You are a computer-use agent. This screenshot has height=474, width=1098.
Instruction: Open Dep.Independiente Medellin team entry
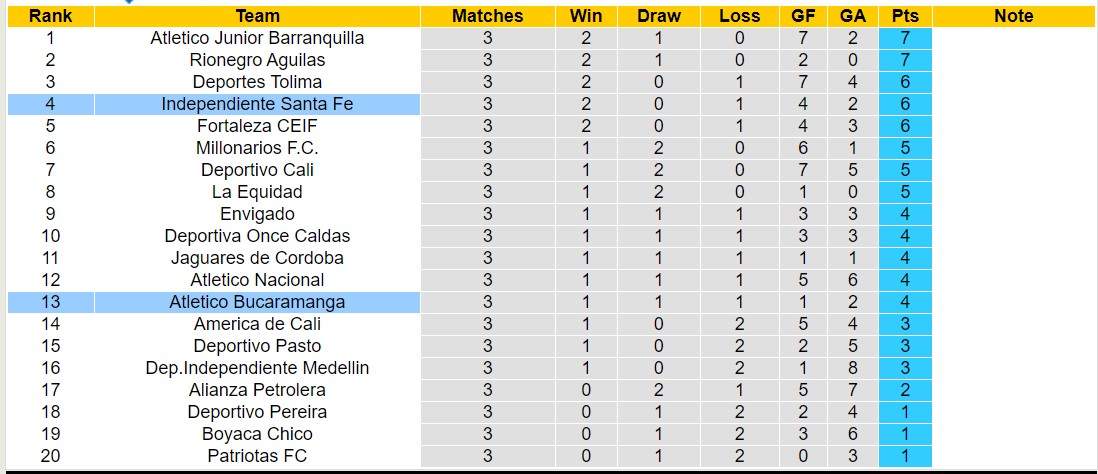pos(257,368)
